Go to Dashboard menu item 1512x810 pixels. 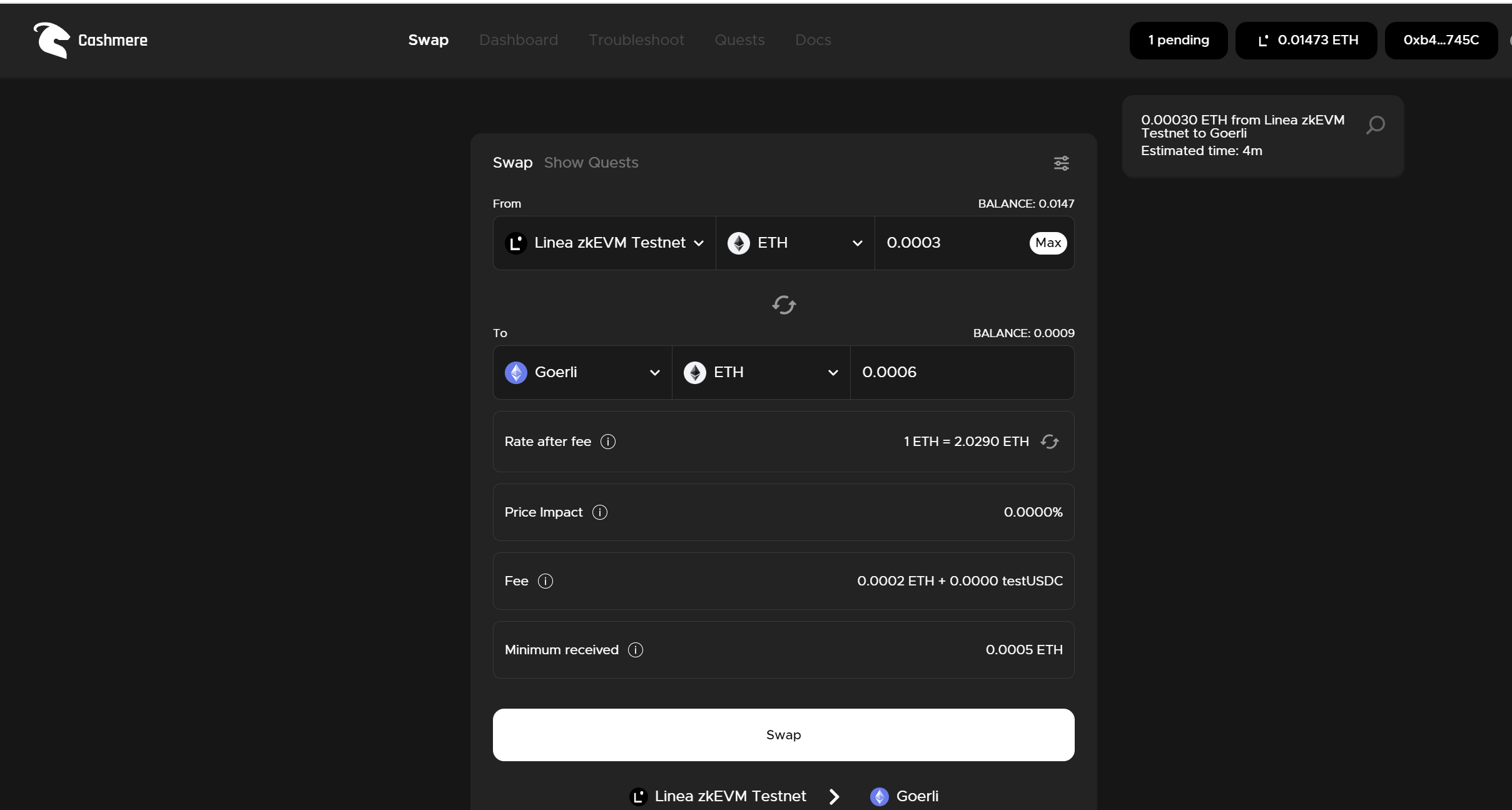point(518,40)
